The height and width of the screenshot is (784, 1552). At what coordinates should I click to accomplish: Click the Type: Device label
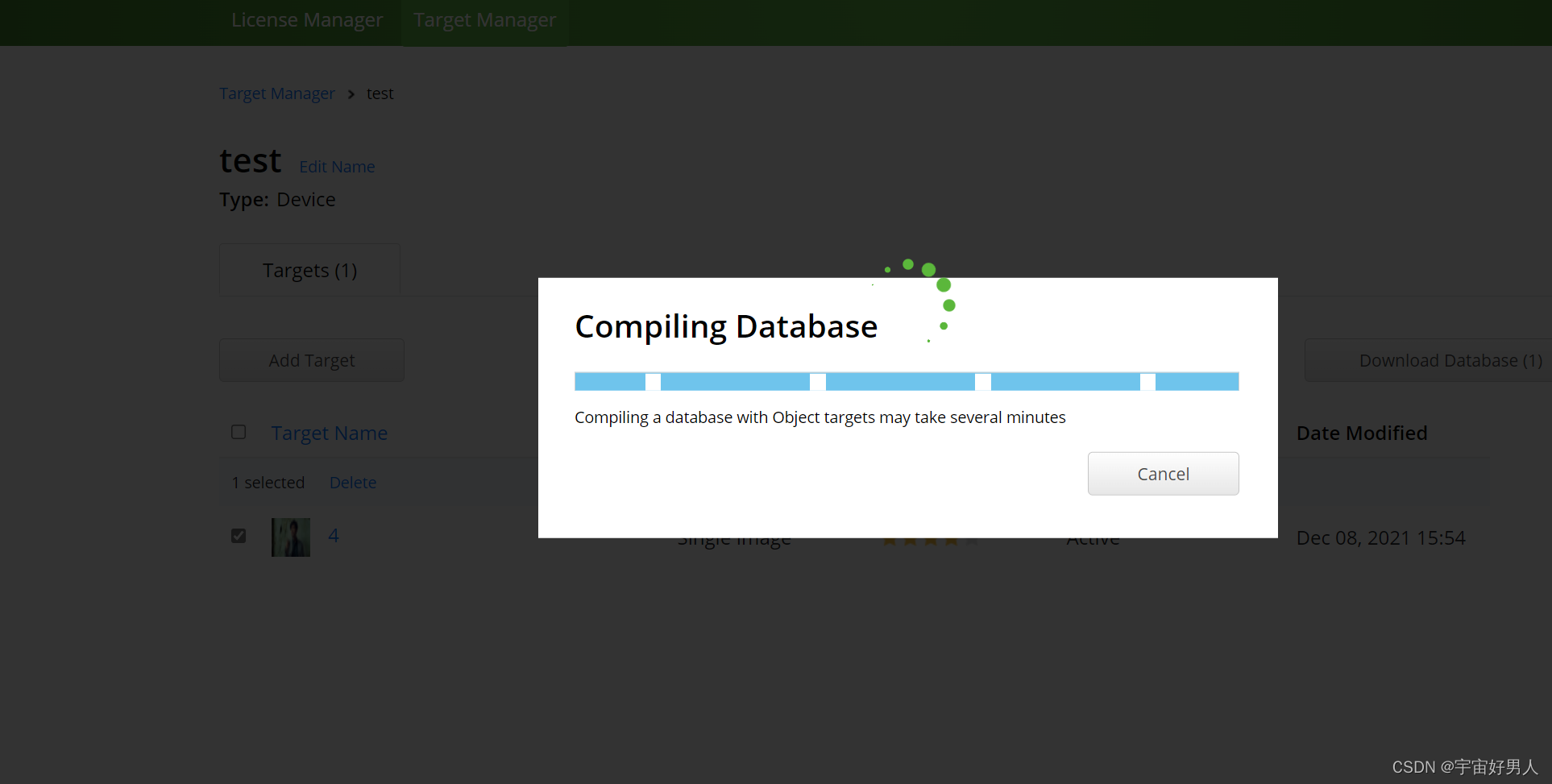click(x=277, y=200)
